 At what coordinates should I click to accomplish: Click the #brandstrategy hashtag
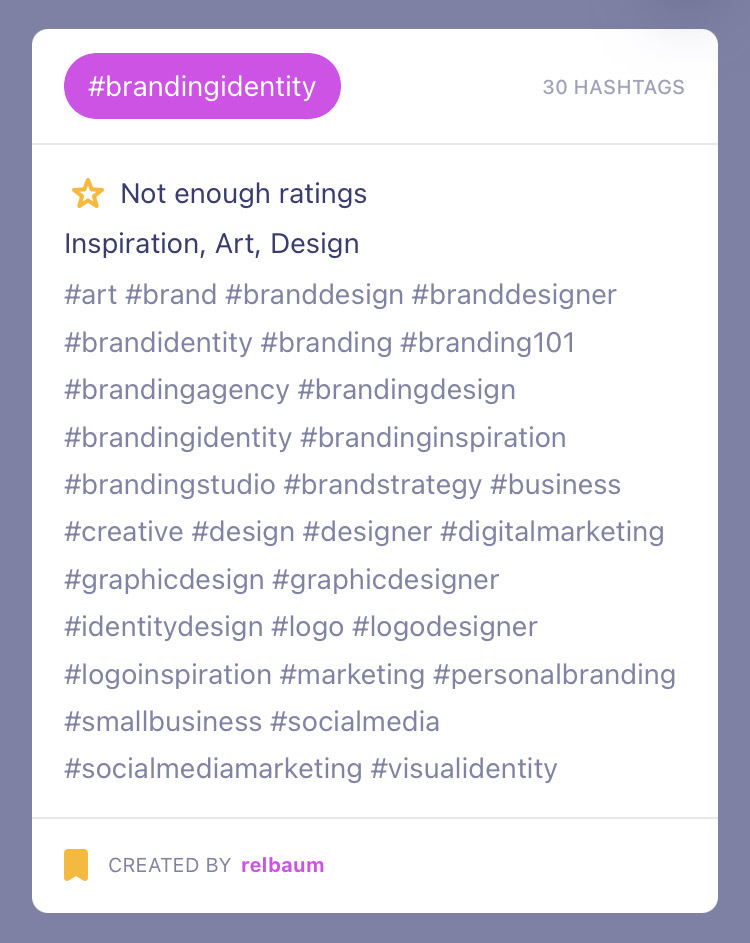click(x=383, y=485)
